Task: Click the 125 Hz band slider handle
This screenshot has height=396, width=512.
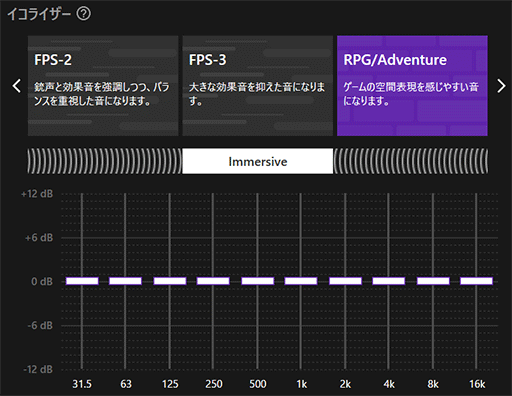Action: coord(170,281)
